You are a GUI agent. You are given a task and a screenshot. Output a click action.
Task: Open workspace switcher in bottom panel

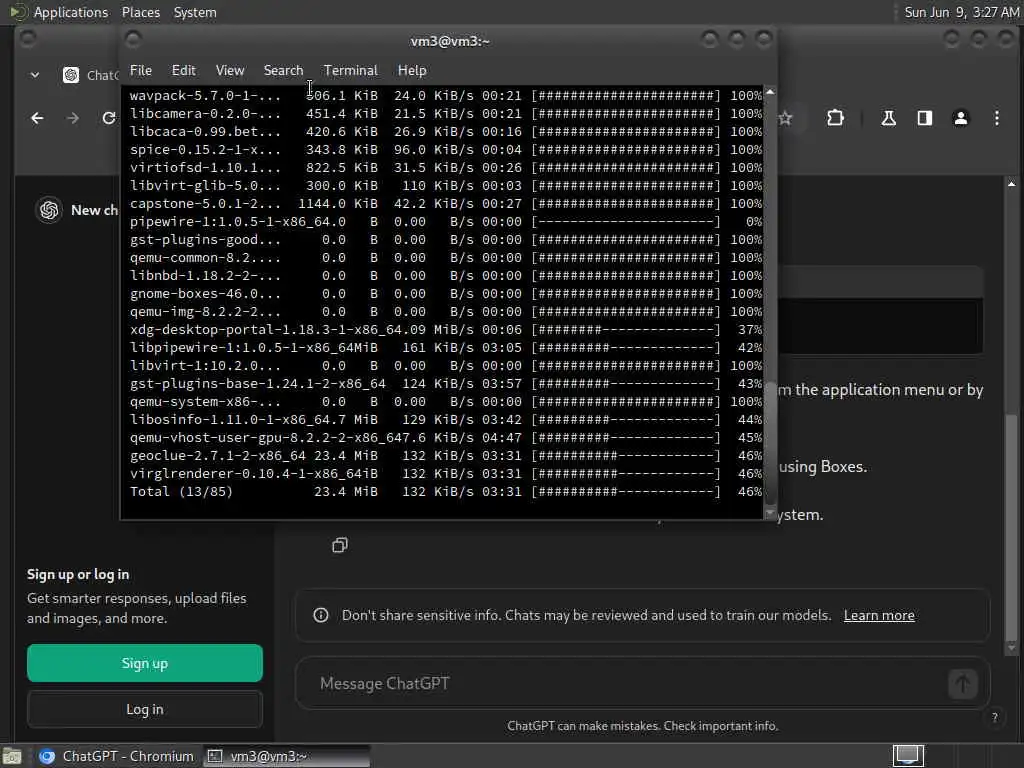908,756
